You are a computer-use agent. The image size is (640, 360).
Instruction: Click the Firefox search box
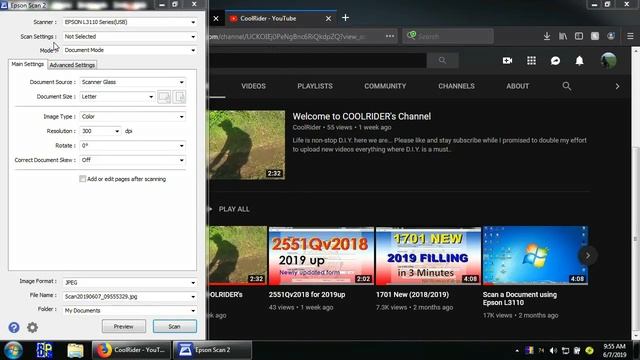pos(448,36)
